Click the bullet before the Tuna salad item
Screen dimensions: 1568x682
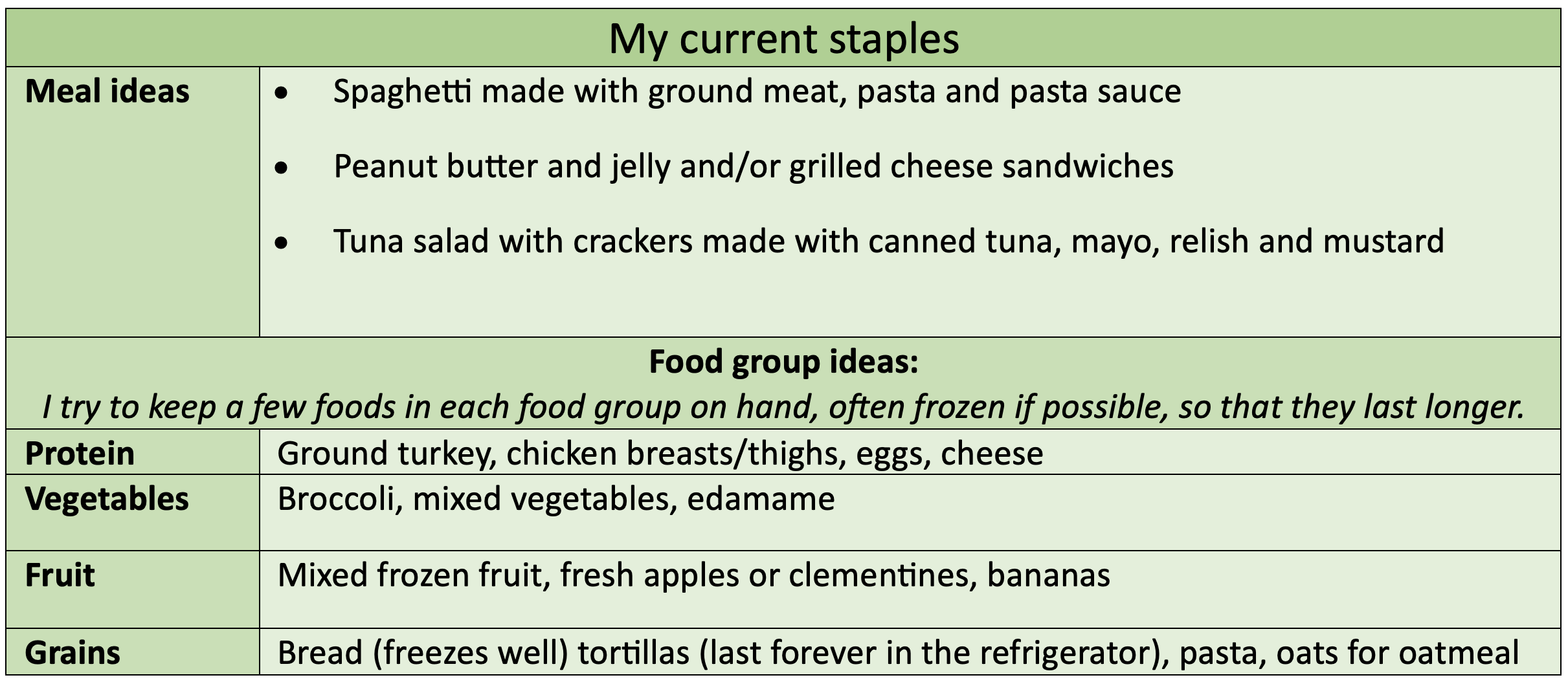pos(281,244)
